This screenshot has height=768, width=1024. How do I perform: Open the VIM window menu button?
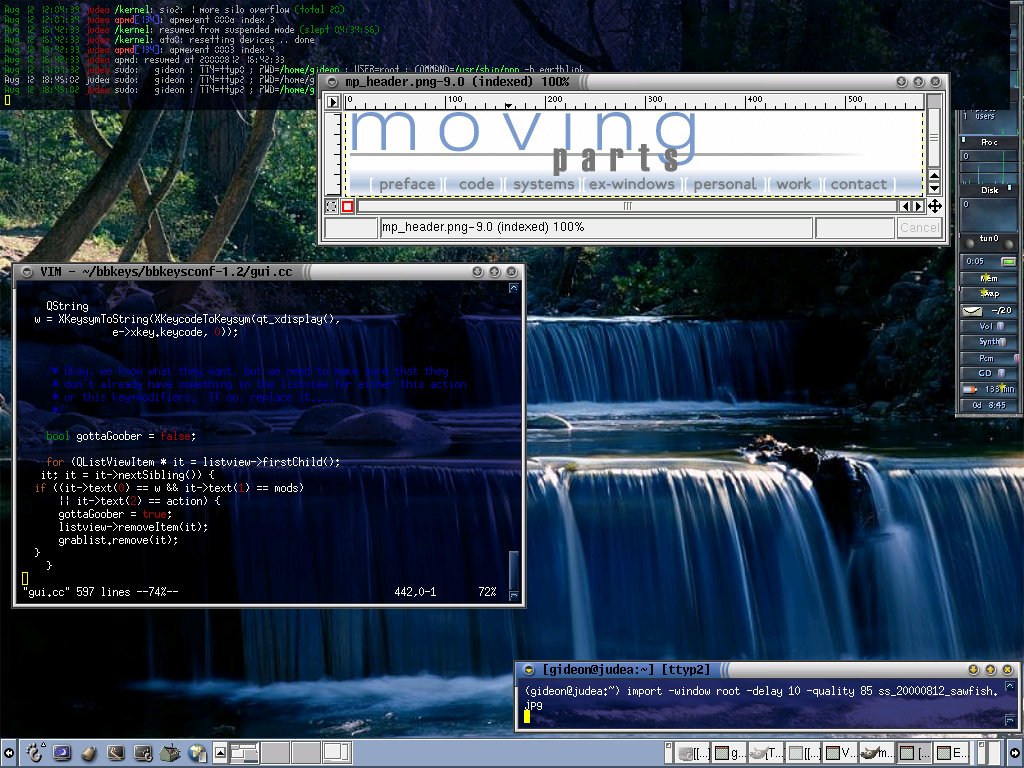tap(27, 272)
